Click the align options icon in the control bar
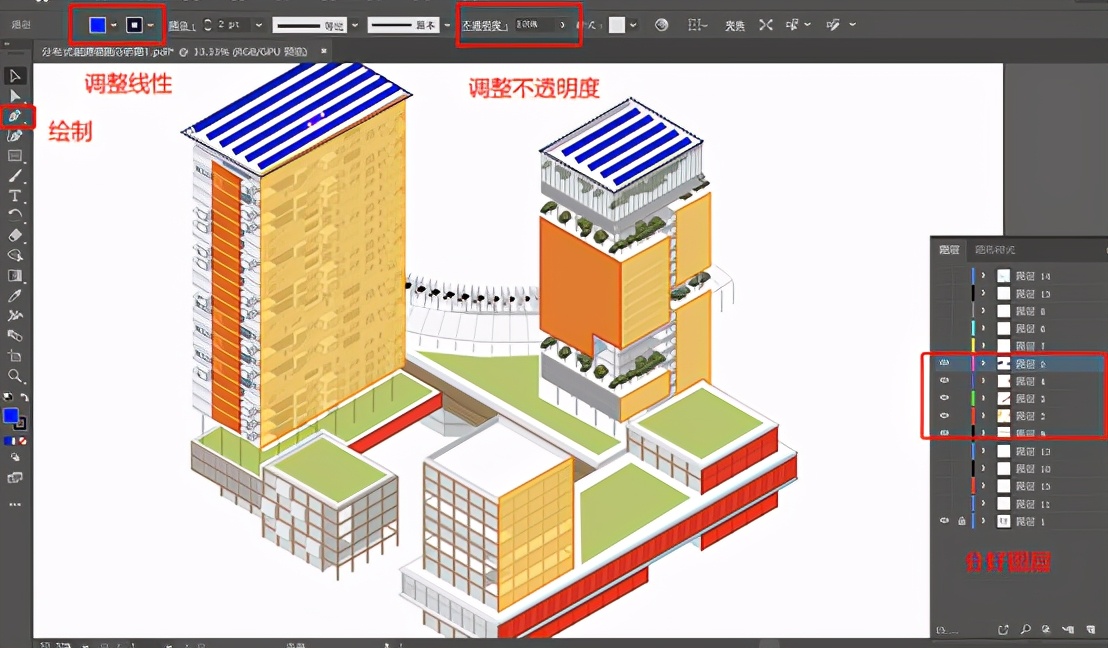Screen dimensions: 1108x648 (x=696, y=25)
